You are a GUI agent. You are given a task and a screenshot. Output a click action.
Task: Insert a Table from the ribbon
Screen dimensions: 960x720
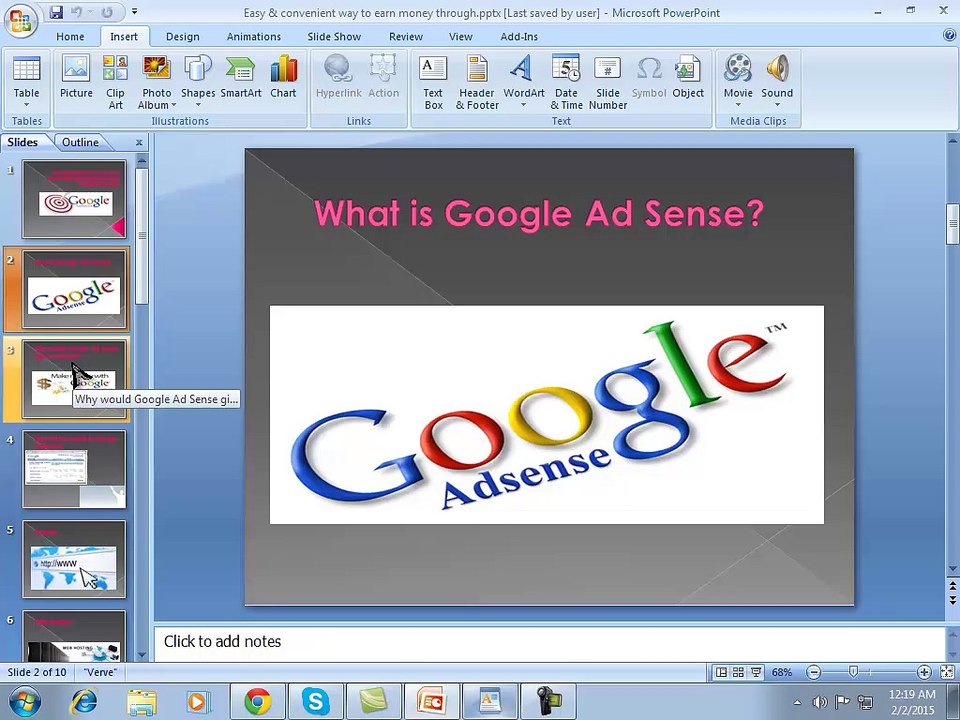click(26, 82)
